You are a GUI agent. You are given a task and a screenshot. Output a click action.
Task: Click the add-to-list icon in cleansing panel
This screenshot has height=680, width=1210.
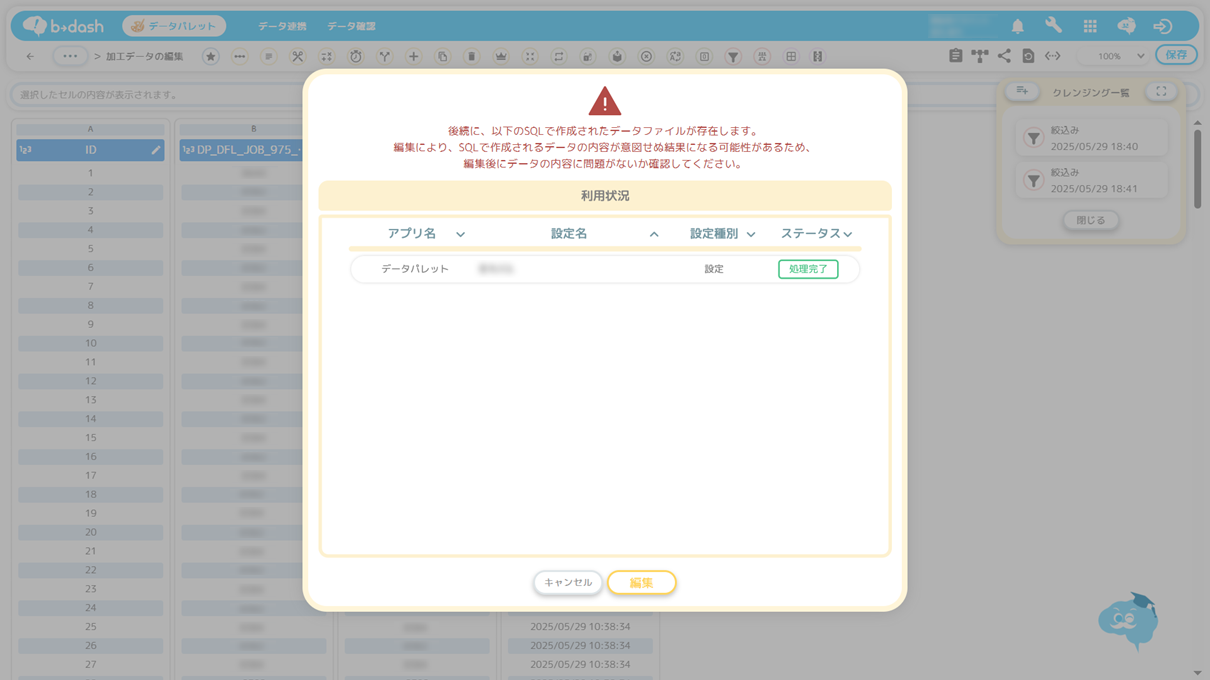click(x=1022, y=91)
